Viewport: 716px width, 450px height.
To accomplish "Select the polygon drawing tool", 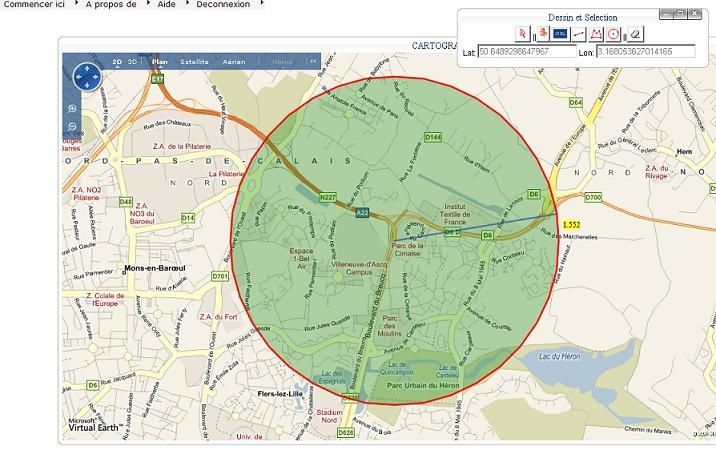I will (x=596, y=34).
